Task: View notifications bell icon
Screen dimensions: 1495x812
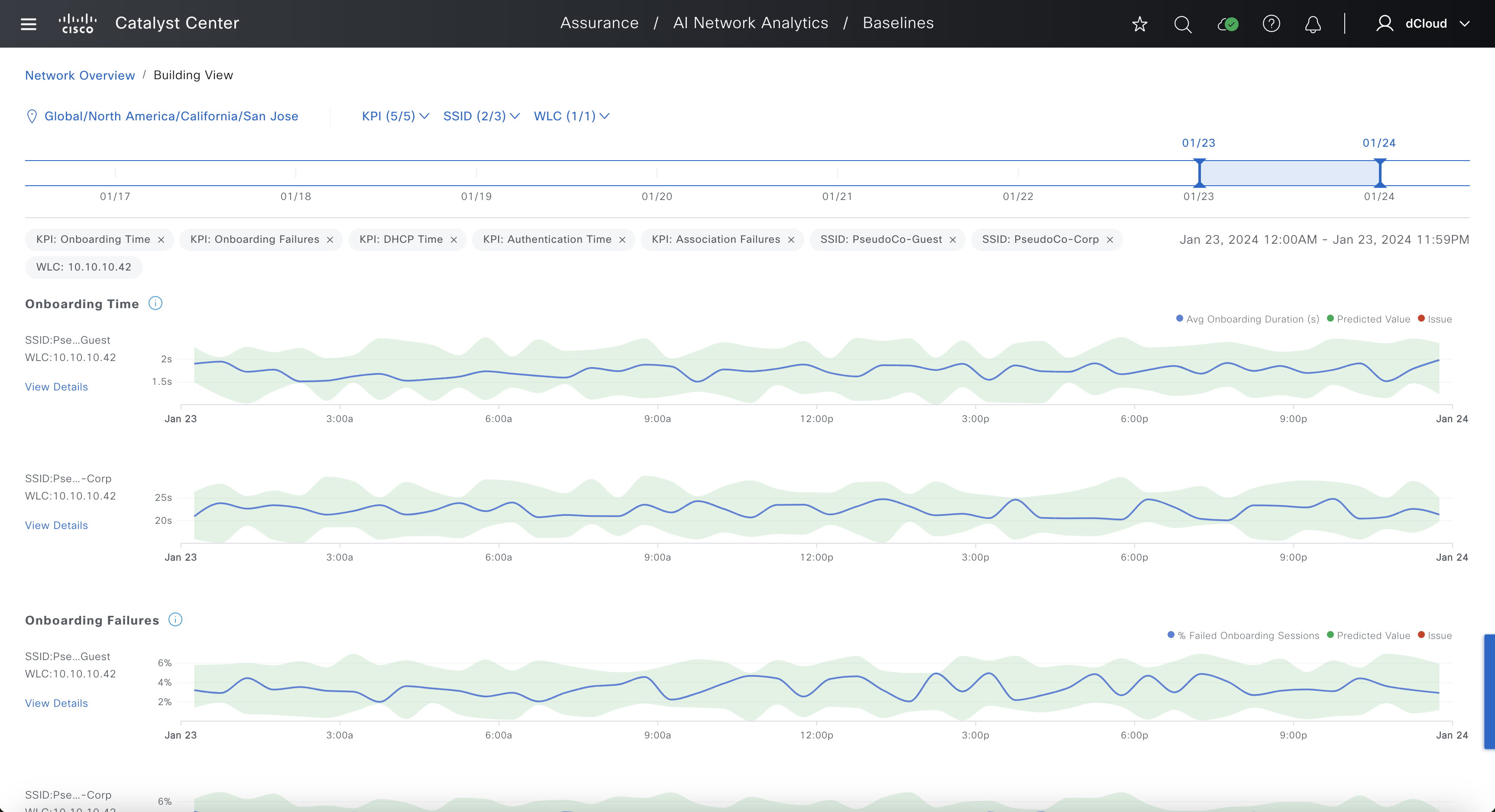Action: click(1313, 24)
